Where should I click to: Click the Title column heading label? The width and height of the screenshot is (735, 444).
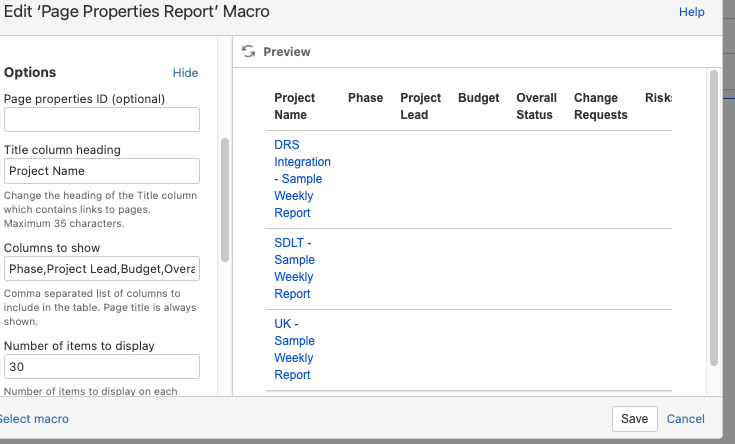[x=62, y=150]
